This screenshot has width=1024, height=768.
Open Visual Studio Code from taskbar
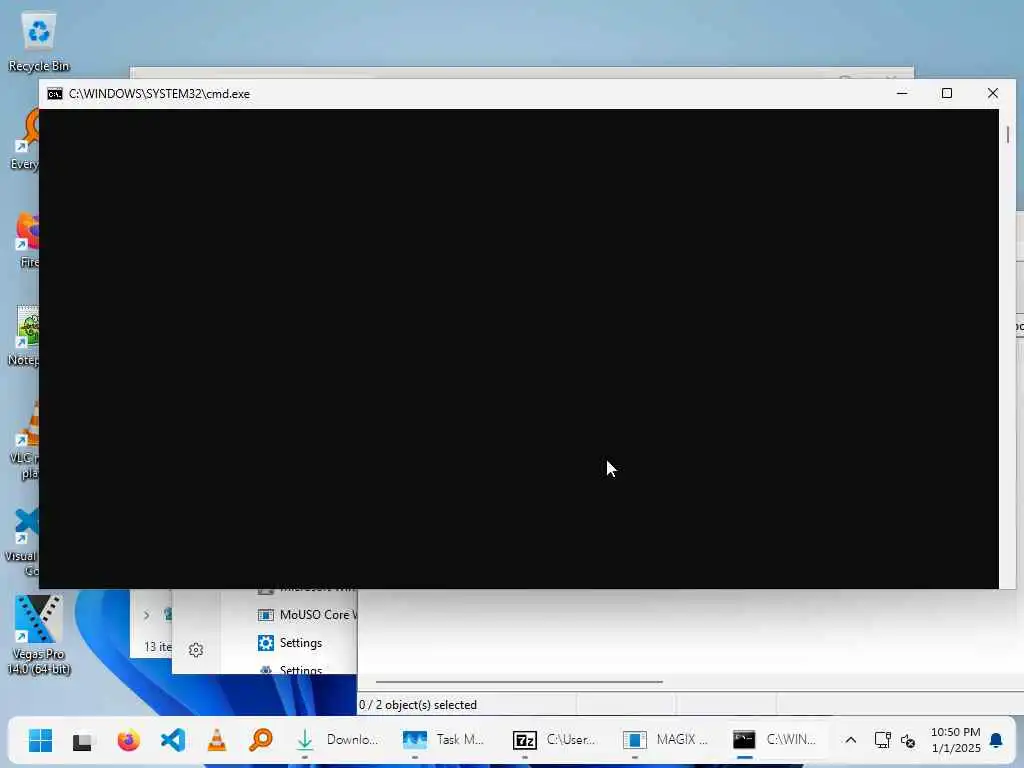(172, 741)
